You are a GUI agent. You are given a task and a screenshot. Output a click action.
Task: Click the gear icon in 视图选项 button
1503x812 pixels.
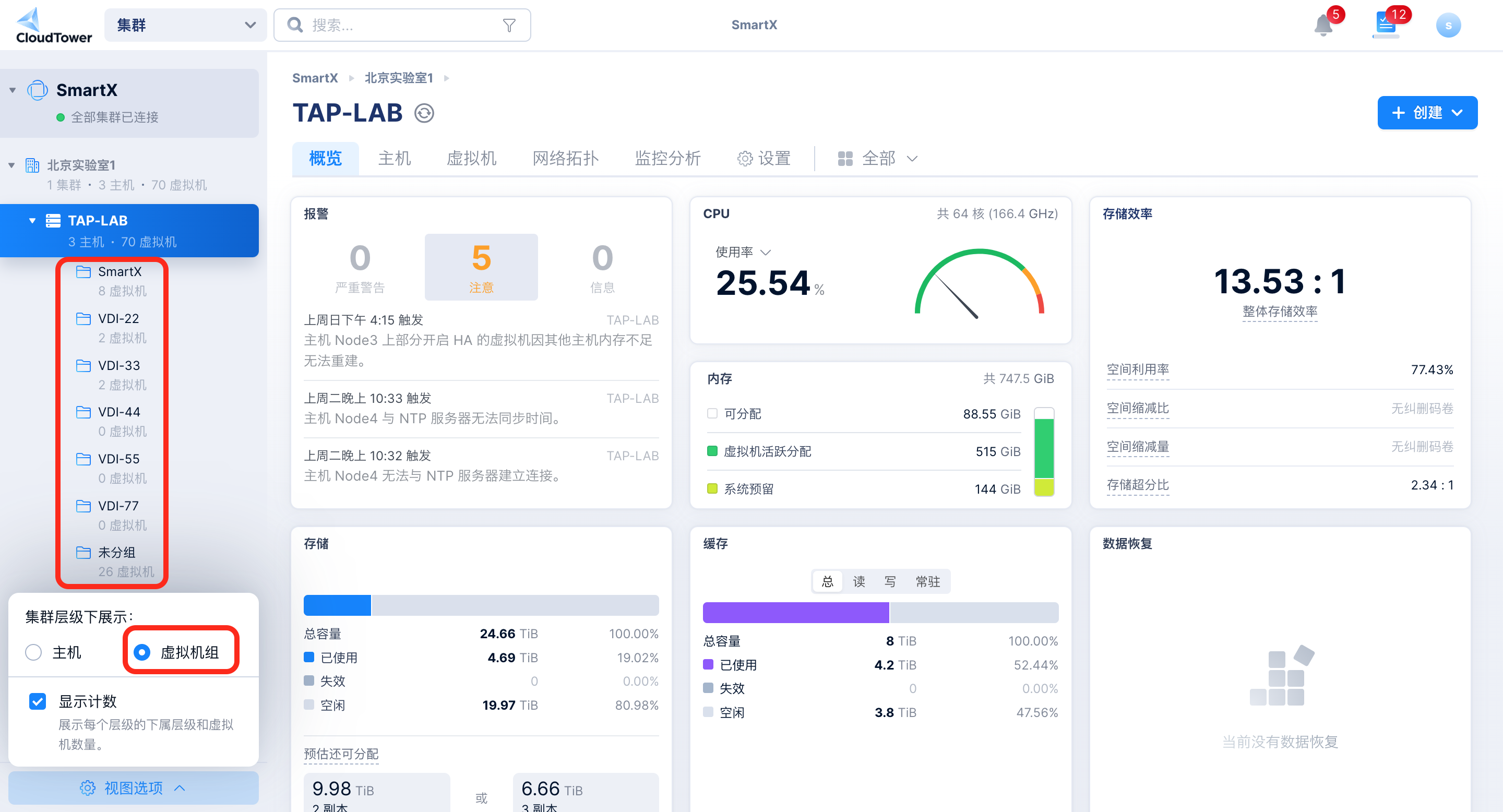(x=88, y=788)
